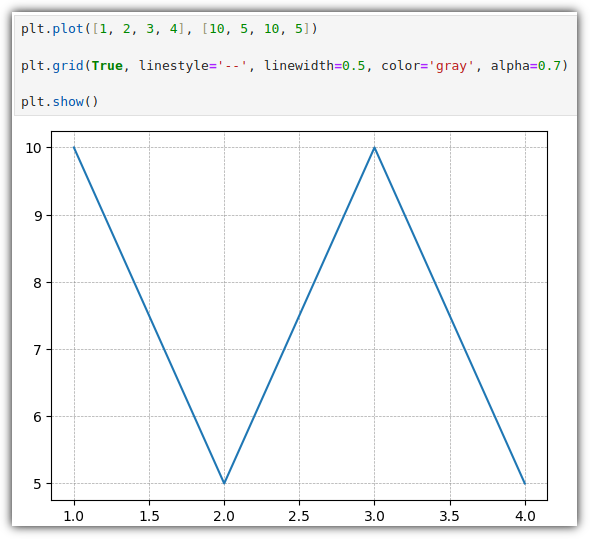Screen dimensions: 590x539
Task: Click the x-axis tick label 2.5
Action: tap(300, 516)
